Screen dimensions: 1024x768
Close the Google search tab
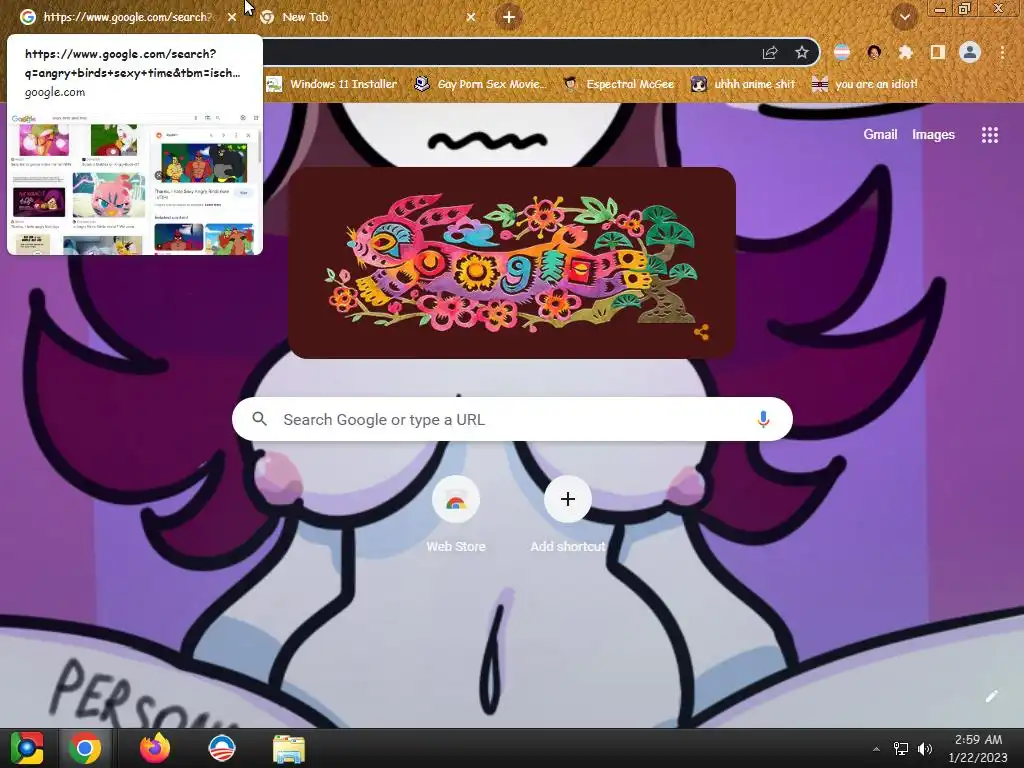[232, 17]
